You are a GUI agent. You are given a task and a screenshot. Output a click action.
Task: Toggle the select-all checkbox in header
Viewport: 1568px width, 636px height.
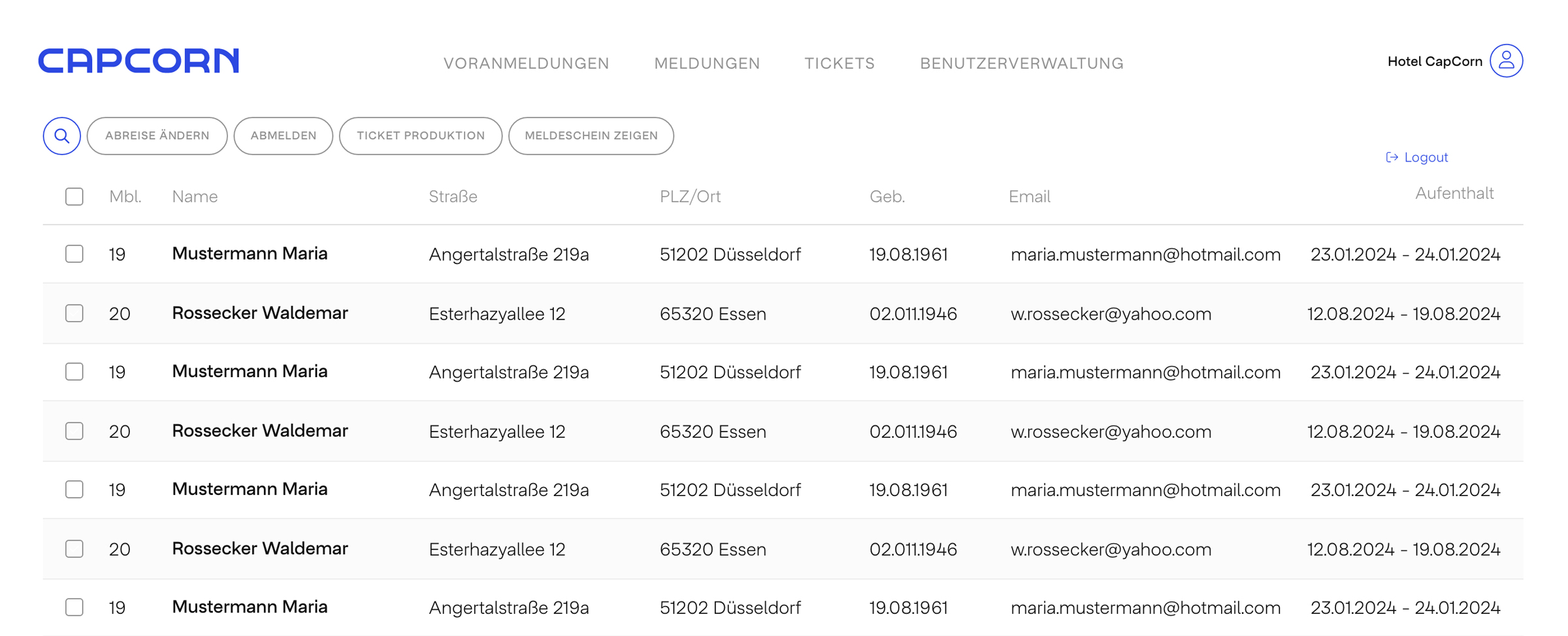pos(74,196)
